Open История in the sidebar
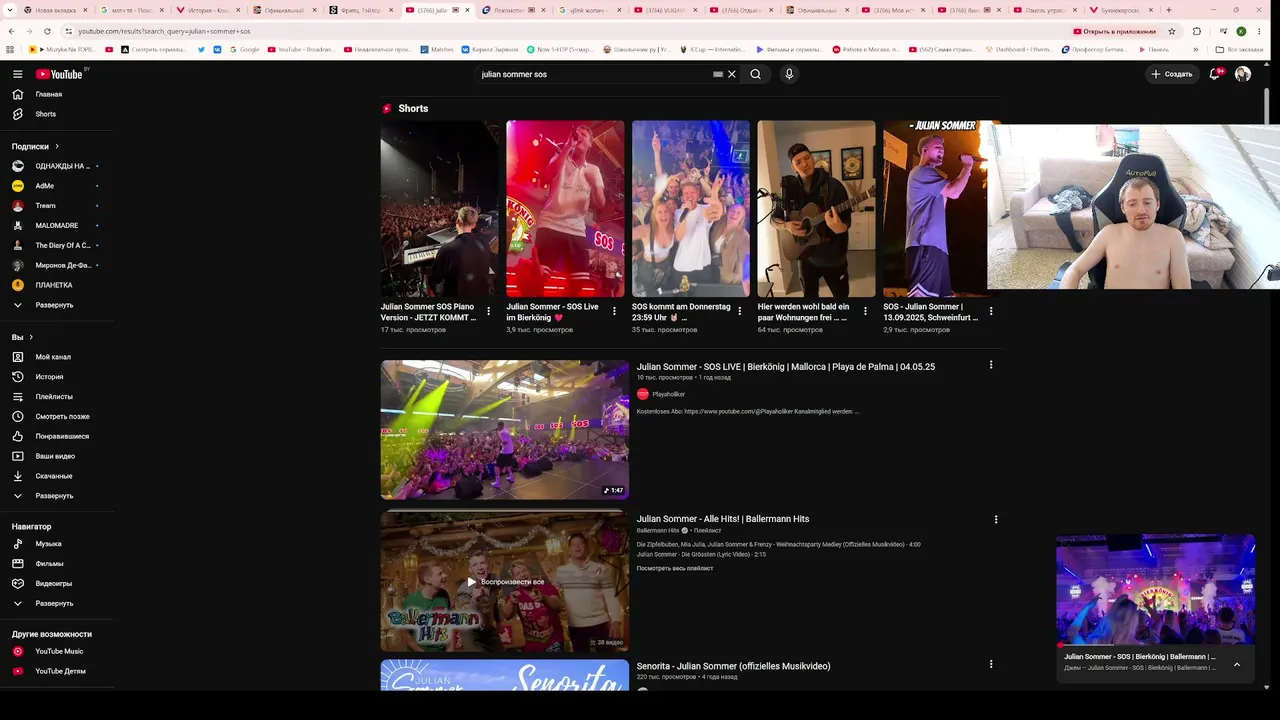This screenshot has height=720, width=1280. [49, 377]
